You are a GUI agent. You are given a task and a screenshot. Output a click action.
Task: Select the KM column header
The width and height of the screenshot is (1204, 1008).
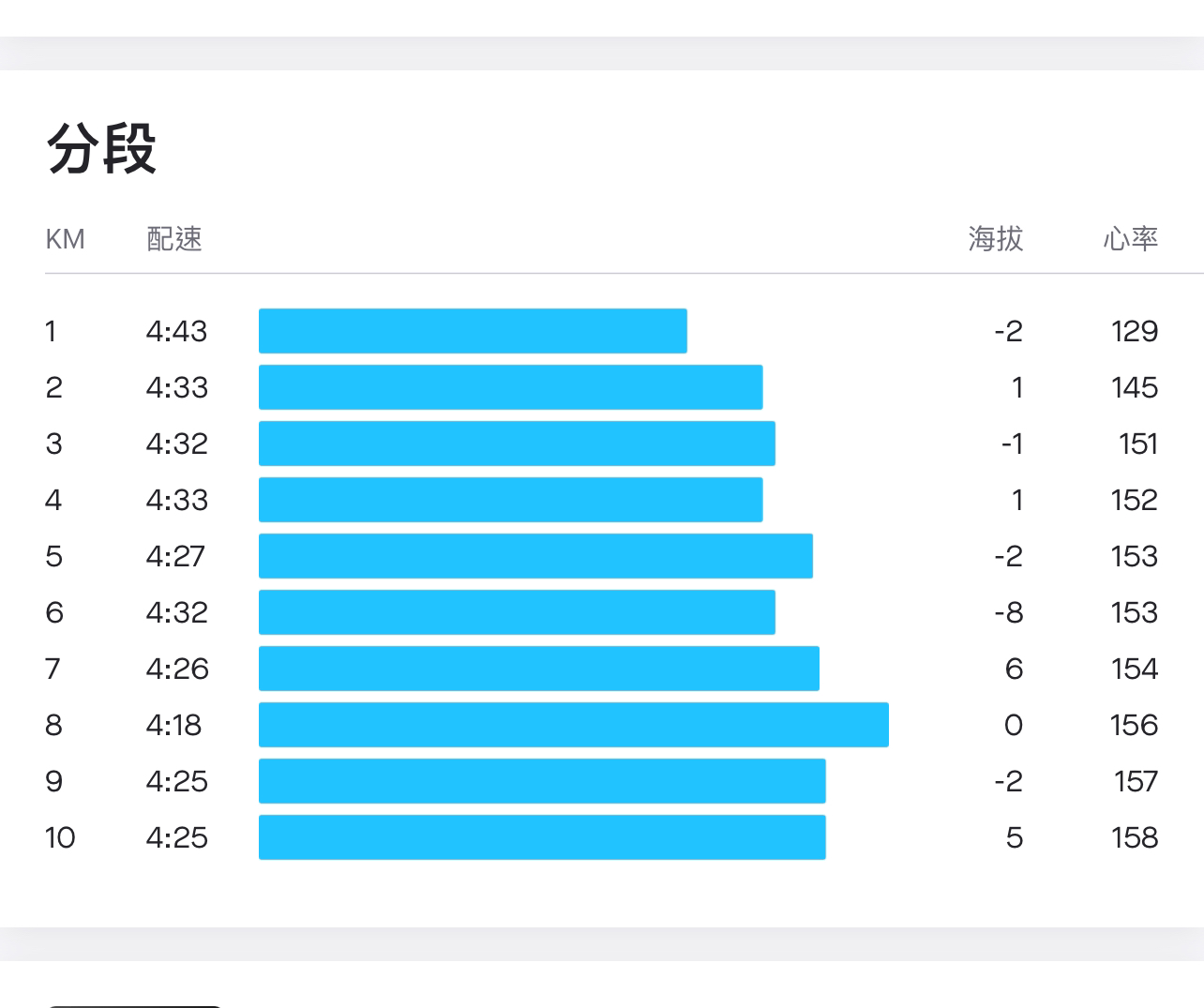(66, 239)
